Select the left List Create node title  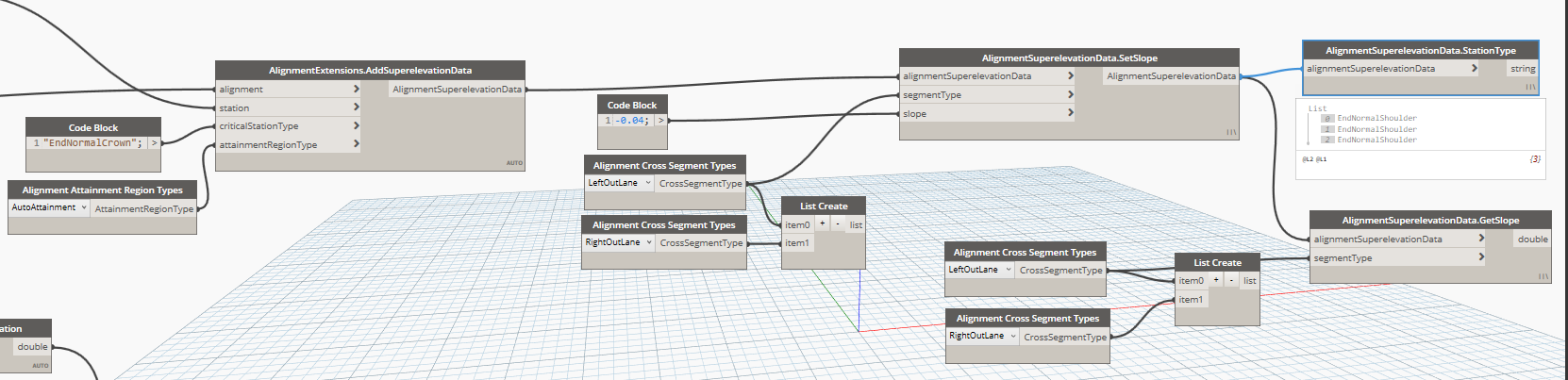point(824,206)
